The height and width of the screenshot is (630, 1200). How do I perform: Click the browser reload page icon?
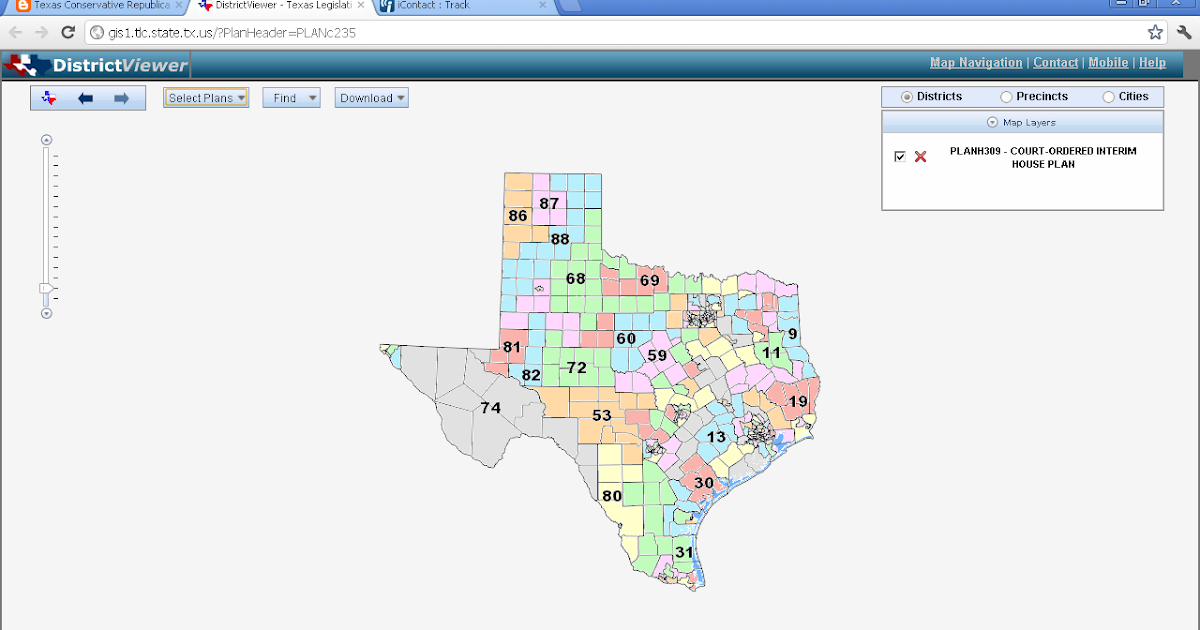[66, 31]
